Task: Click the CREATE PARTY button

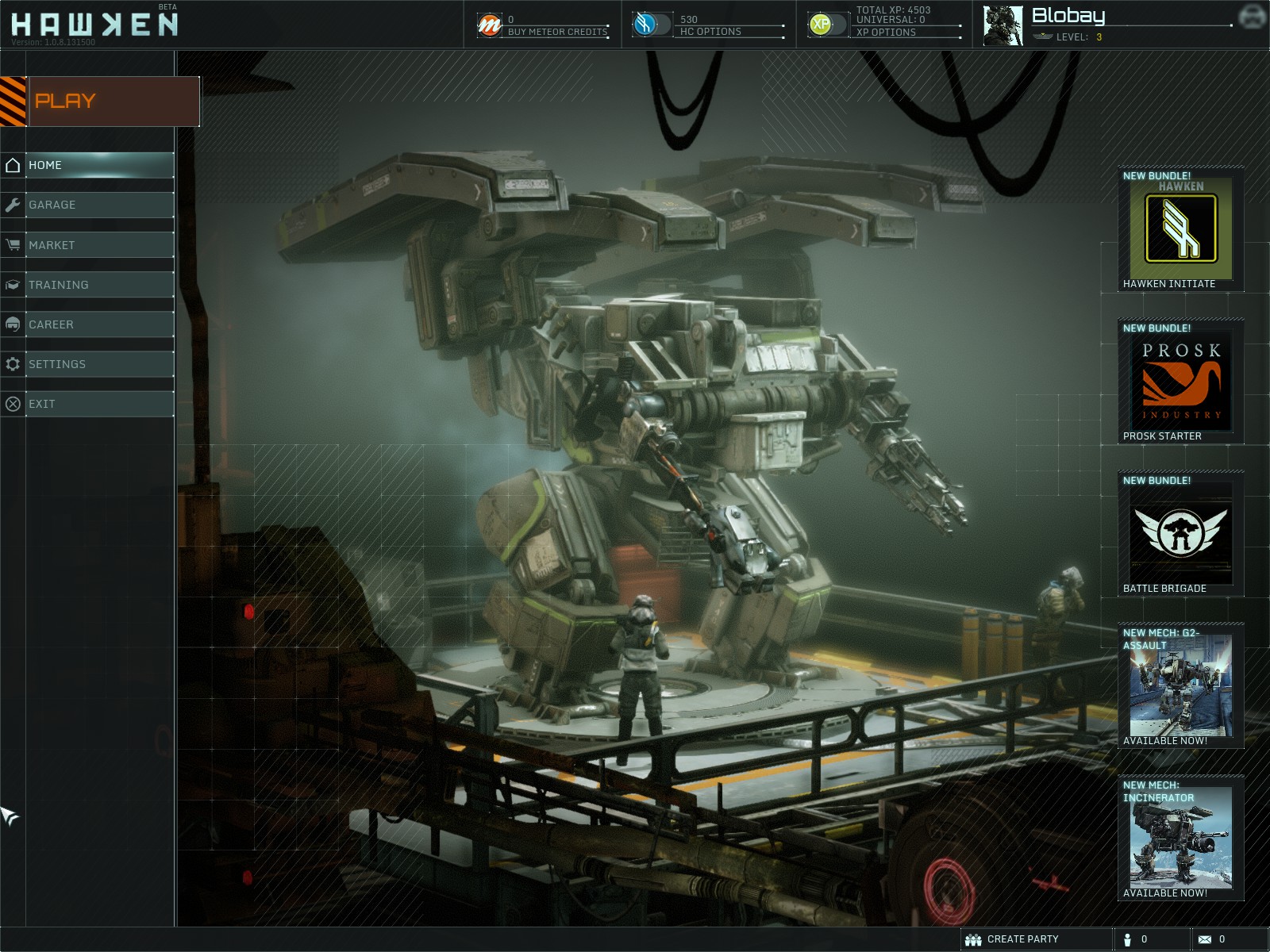Action: tap(1035, 939)
